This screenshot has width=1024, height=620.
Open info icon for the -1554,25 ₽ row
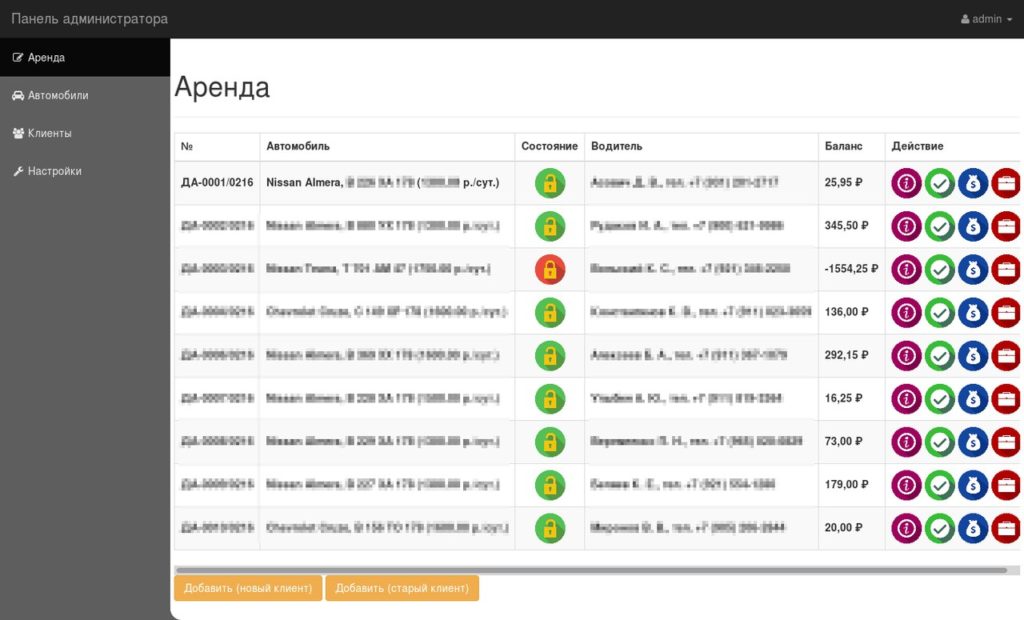[906, 270]
